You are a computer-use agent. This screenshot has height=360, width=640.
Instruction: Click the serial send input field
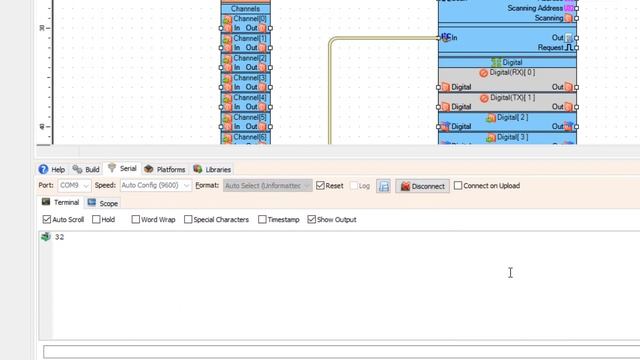(341, 352)
